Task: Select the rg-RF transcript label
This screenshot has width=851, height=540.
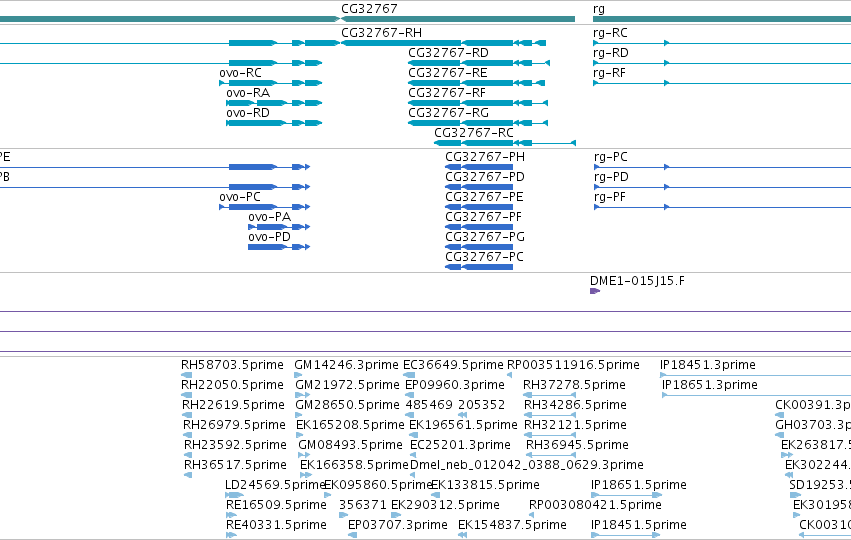Action: pos(609,73)
